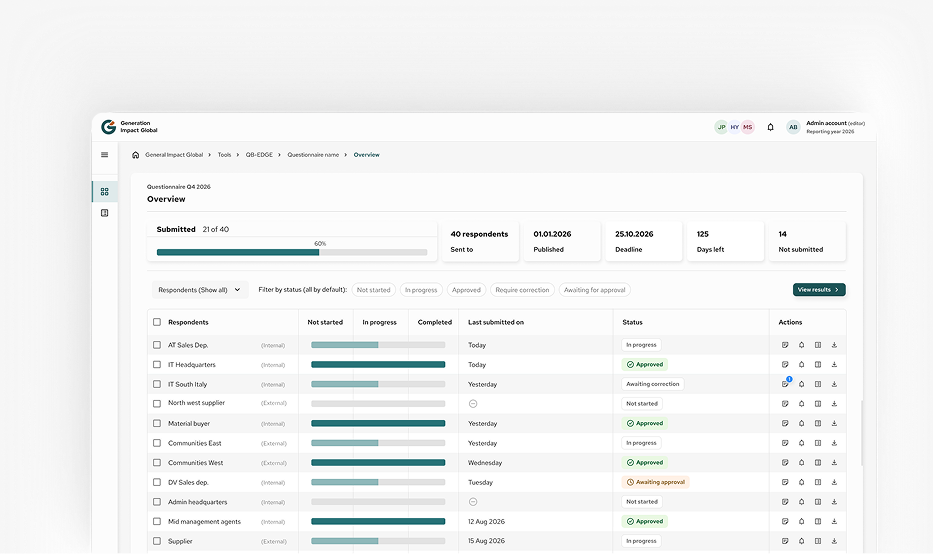Screen dimensions: 933x554
Task: Click reminder bell for DV Sales dep.
Action: (801, 483)
